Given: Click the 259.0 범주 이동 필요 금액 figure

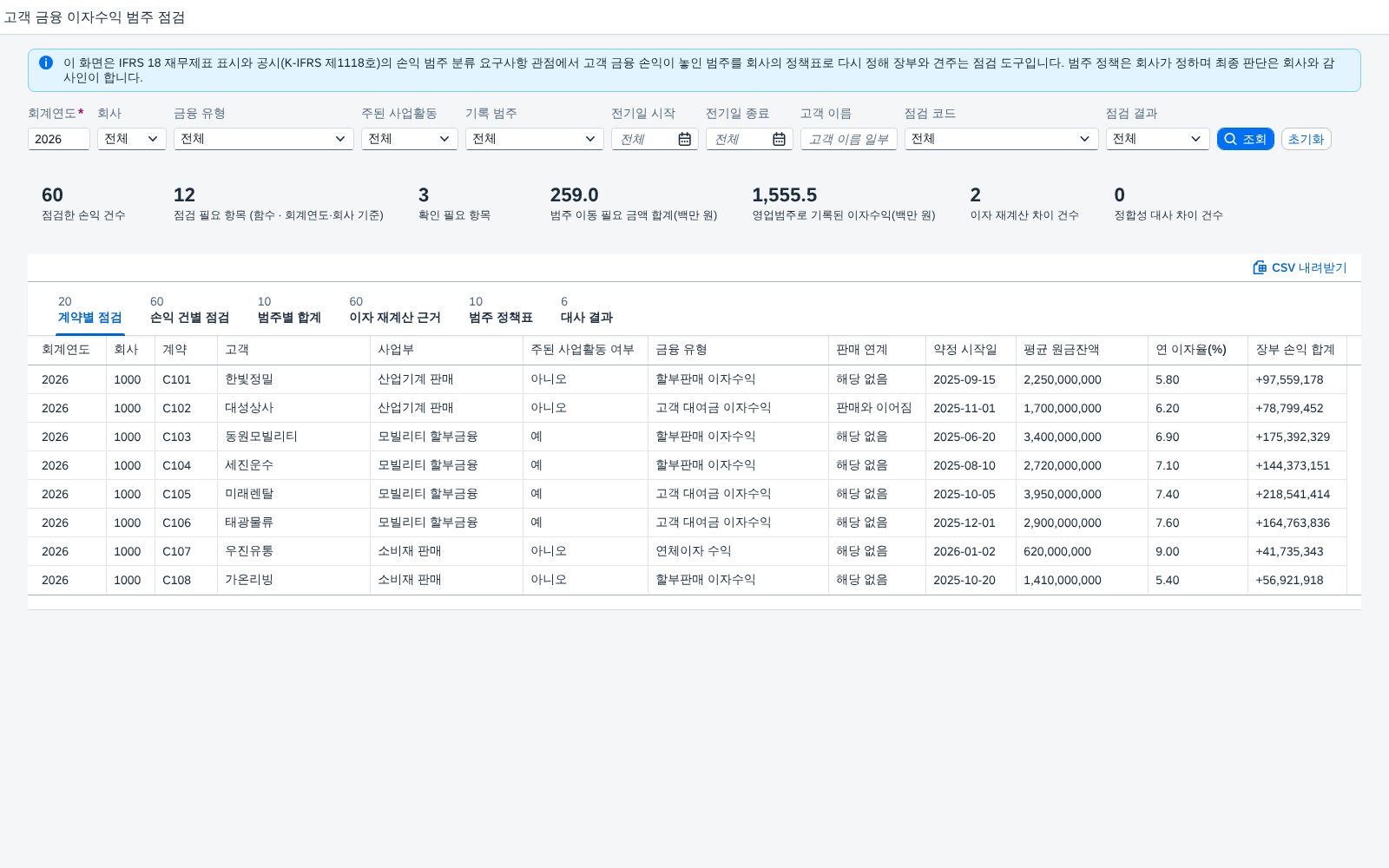Looking at the screenshot, I should 575,195.
